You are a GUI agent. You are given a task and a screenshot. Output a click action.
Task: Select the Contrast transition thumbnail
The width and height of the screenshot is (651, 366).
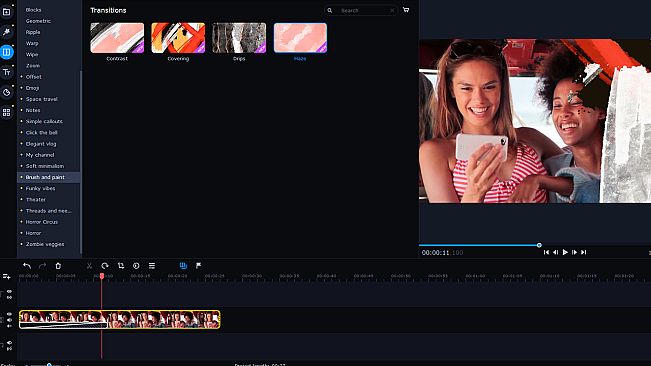pyautogui.click(x=117, y=38)
